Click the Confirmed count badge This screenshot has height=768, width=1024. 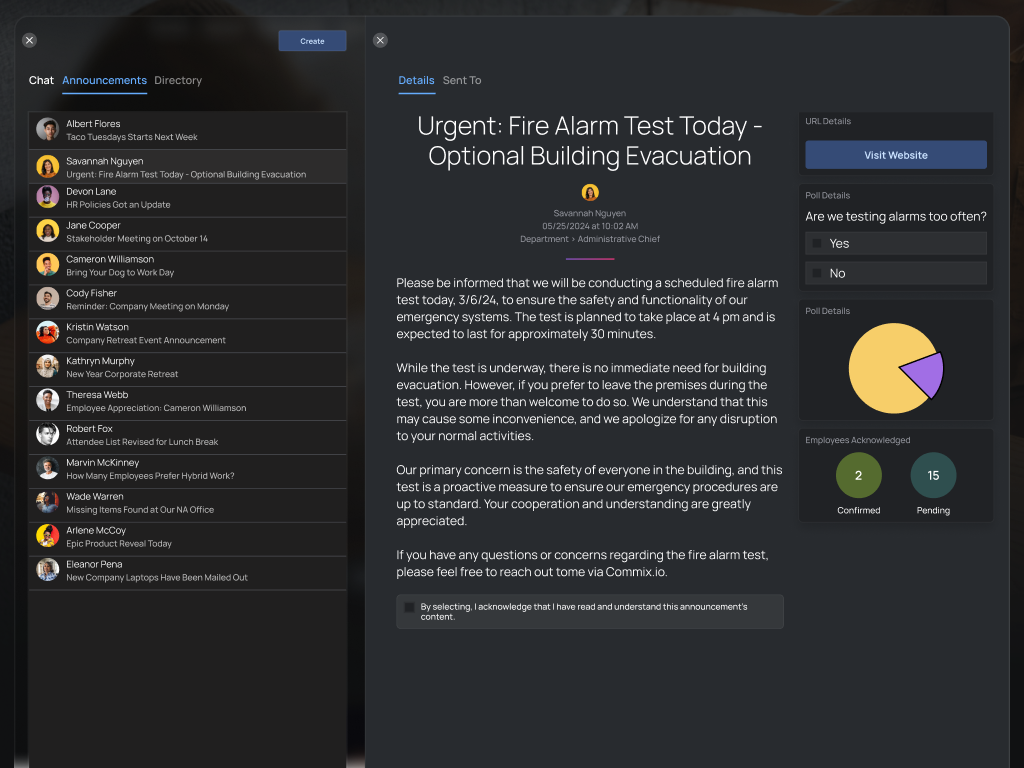pos(858,475)
